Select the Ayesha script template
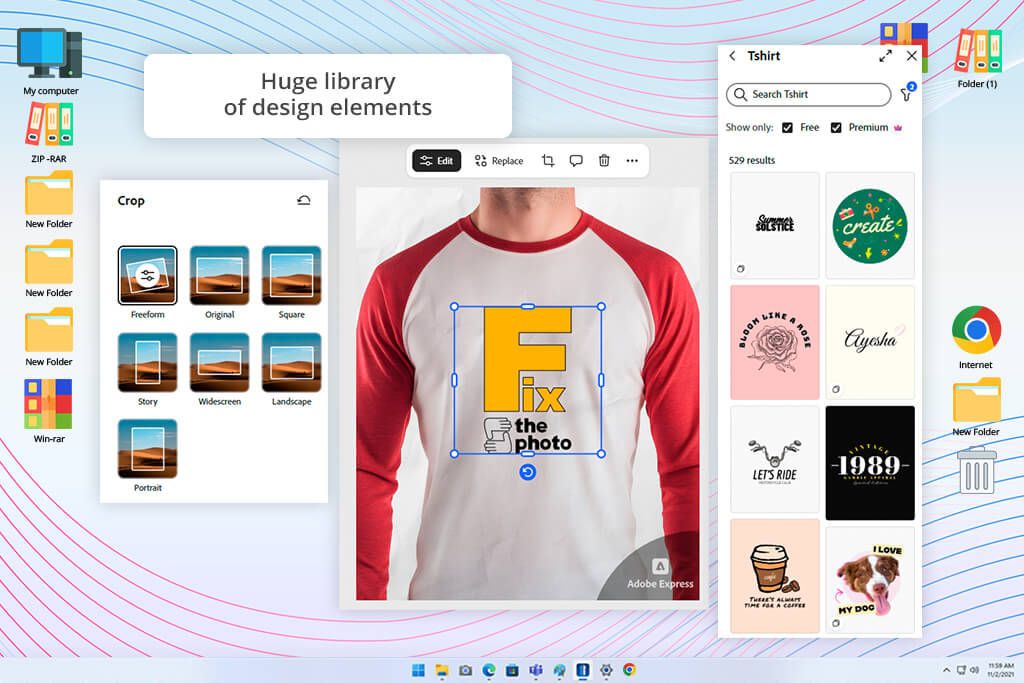1024x683 pixels. 870,342
